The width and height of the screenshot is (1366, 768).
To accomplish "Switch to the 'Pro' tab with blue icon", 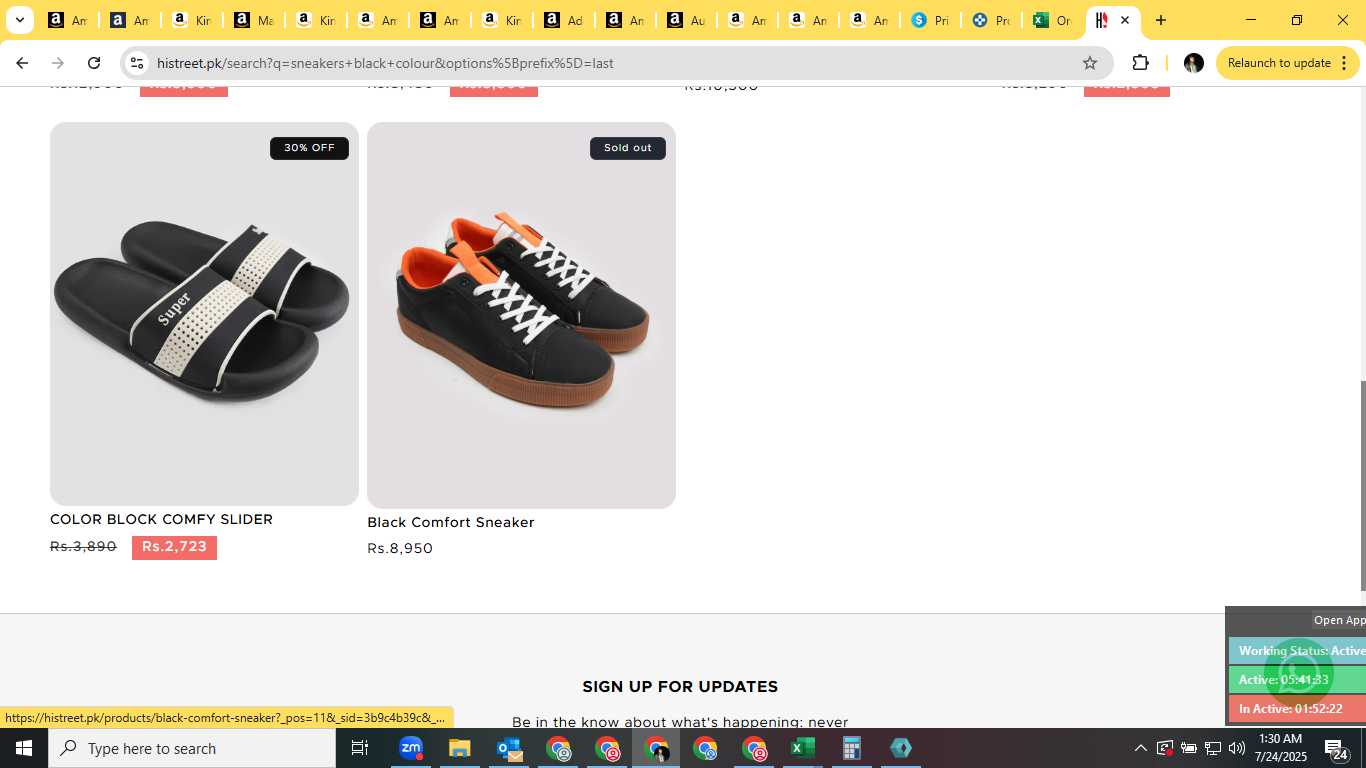I will point(992,20).
